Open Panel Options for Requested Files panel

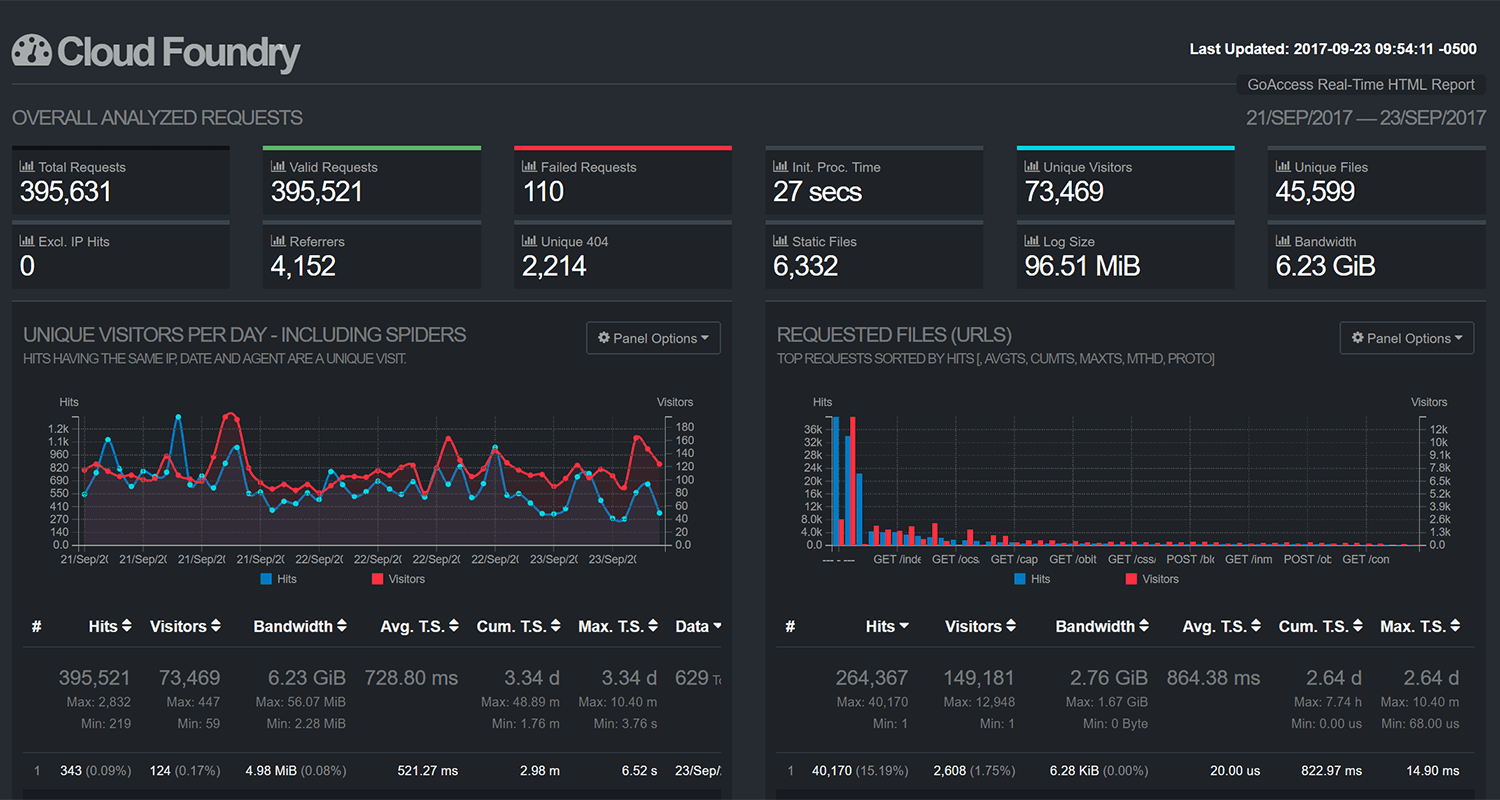[1407, 338]
